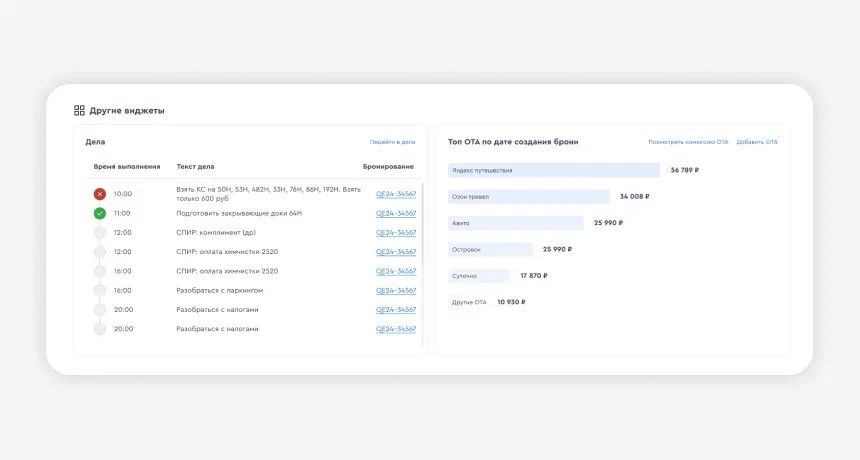Click the red cross status icon at 10:00
The height and width of the screenshot is (460, 860).
(x=99, y=194)
